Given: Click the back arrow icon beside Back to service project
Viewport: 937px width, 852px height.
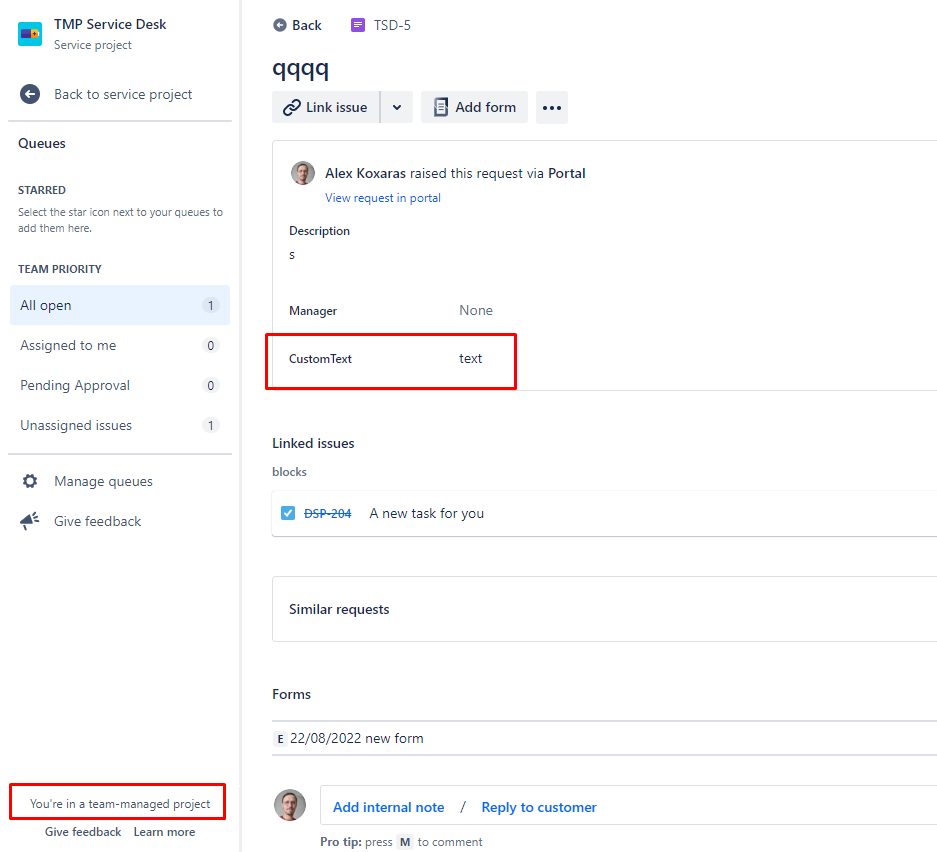Looking at the screenshot, I should 30,94.
